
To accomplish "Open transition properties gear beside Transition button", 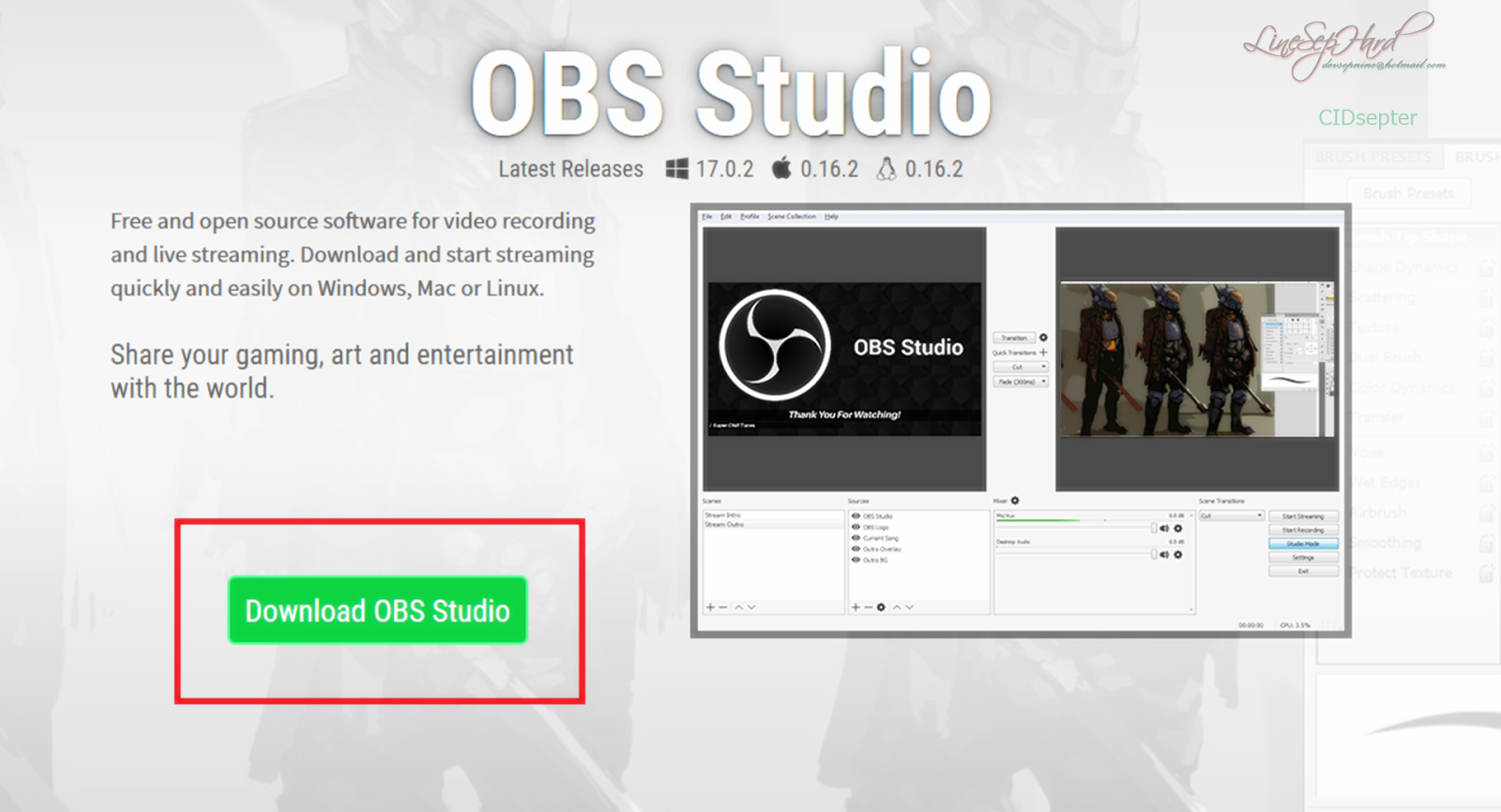I will click(1043, 338).
